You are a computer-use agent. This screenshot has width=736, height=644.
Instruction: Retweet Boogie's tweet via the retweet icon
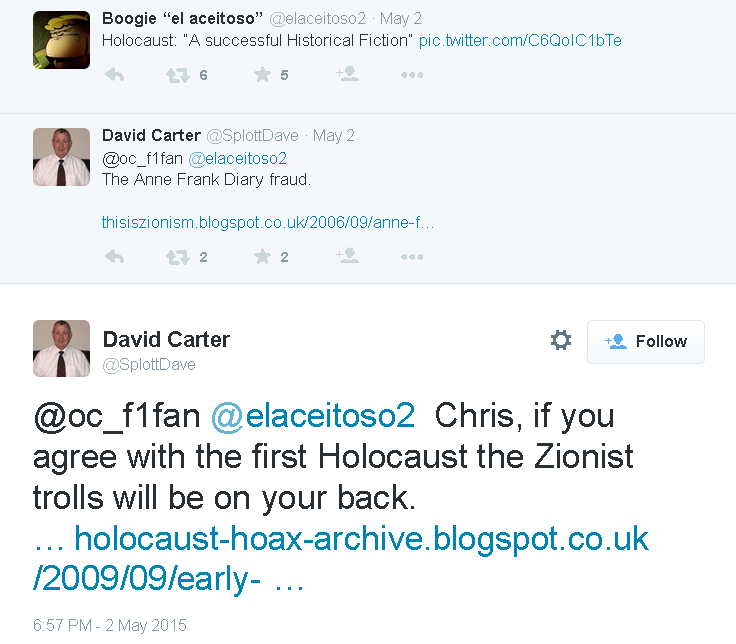click(x=177, y=75)
